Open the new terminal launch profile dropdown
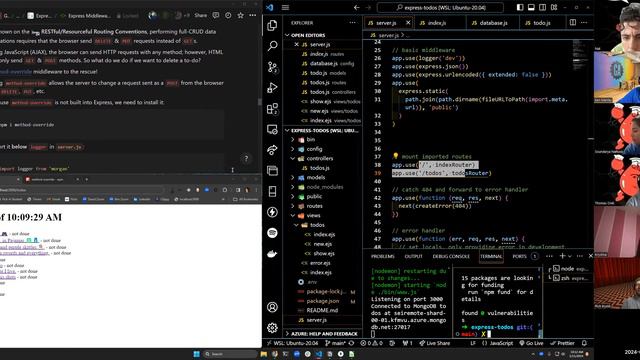 [570, 256]
